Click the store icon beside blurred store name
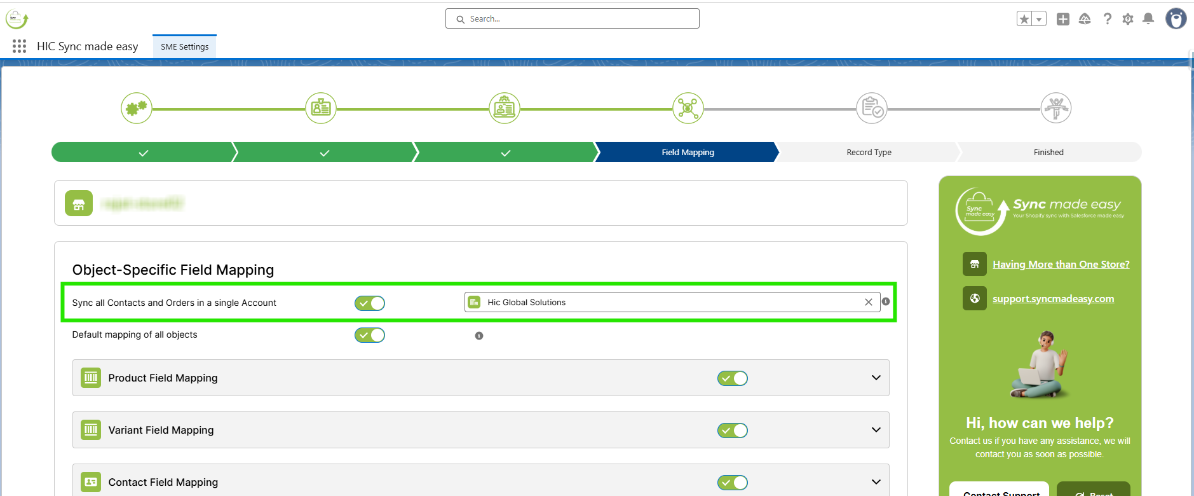1194x496 pixels. [77, 203]
